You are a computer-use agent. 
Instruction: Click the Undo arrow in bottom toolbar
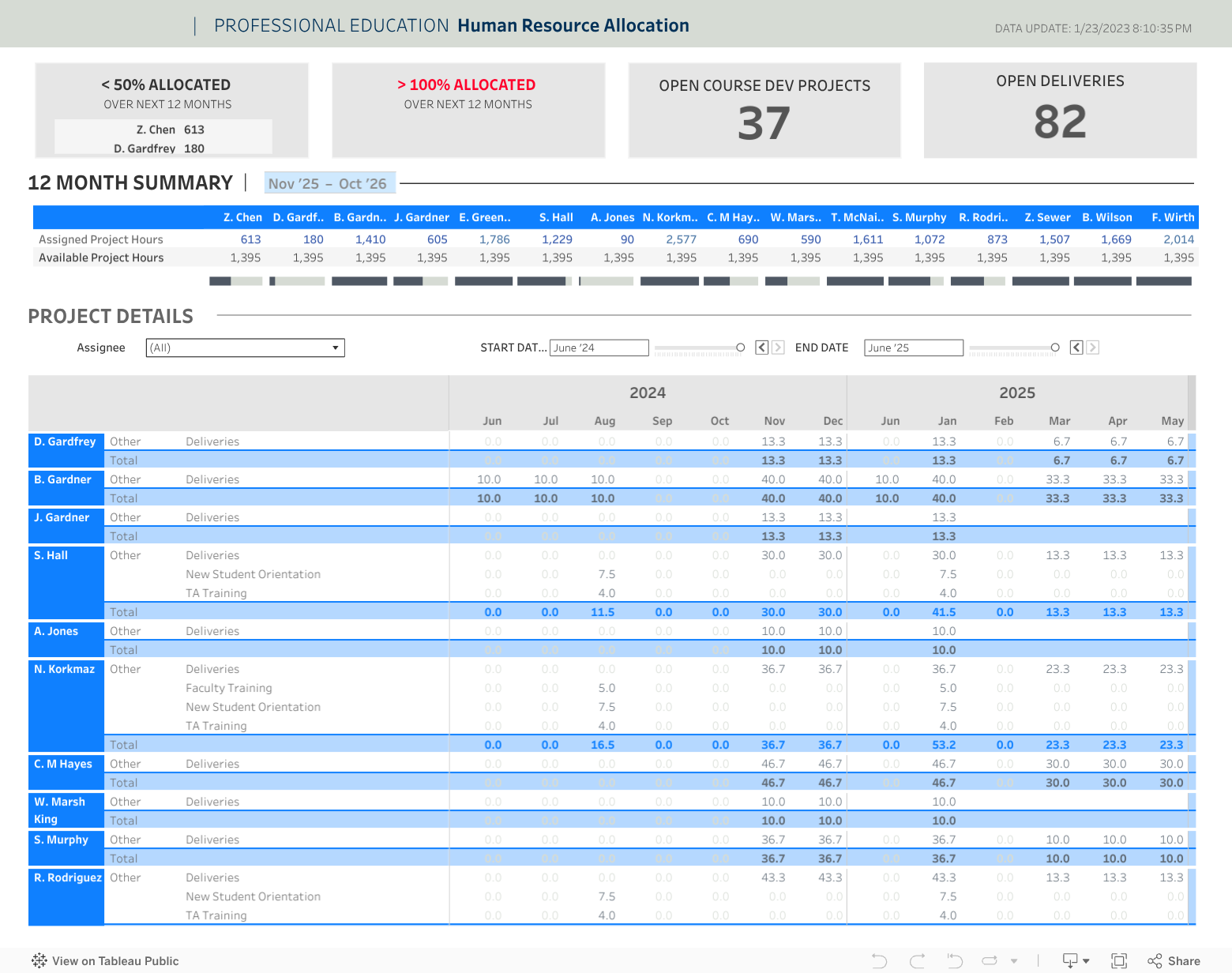[879, 961]
